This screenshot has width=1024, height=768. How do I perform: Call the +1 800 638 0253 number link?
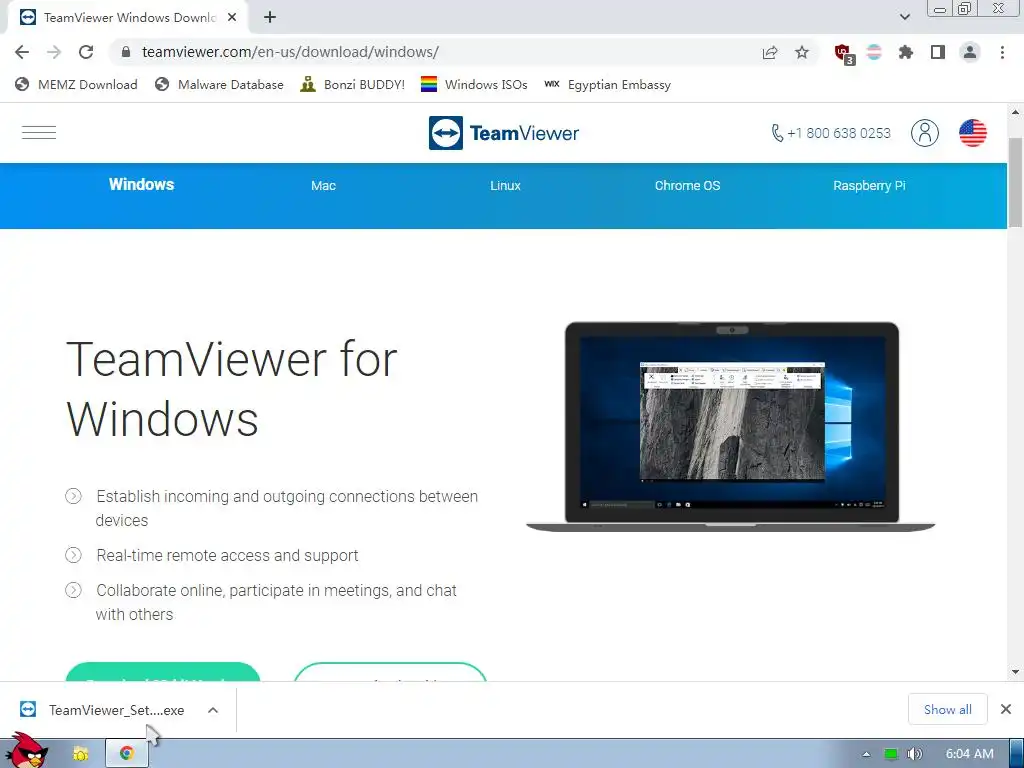pos(831,133)
